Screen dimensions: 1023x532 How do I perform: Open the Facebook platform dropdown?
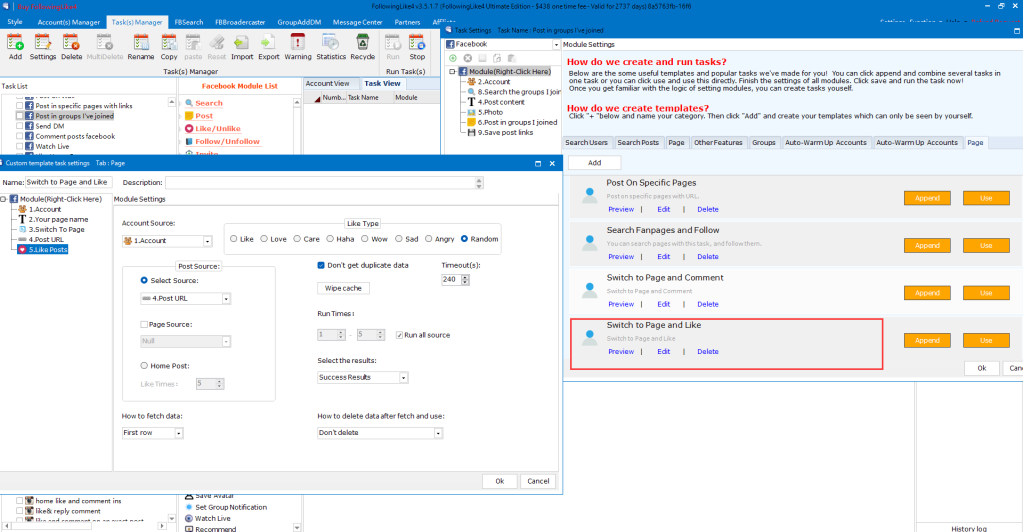point(556,44)
